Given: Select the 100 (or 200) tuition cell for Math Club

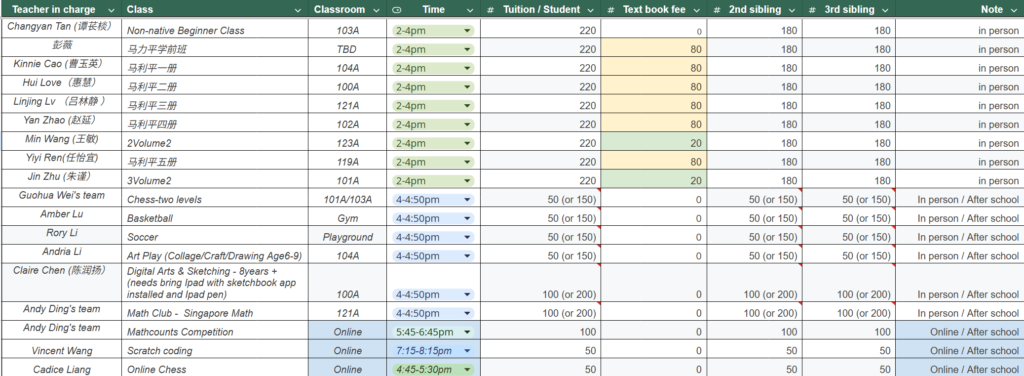Looking at the screenshot, I should 541,311.
